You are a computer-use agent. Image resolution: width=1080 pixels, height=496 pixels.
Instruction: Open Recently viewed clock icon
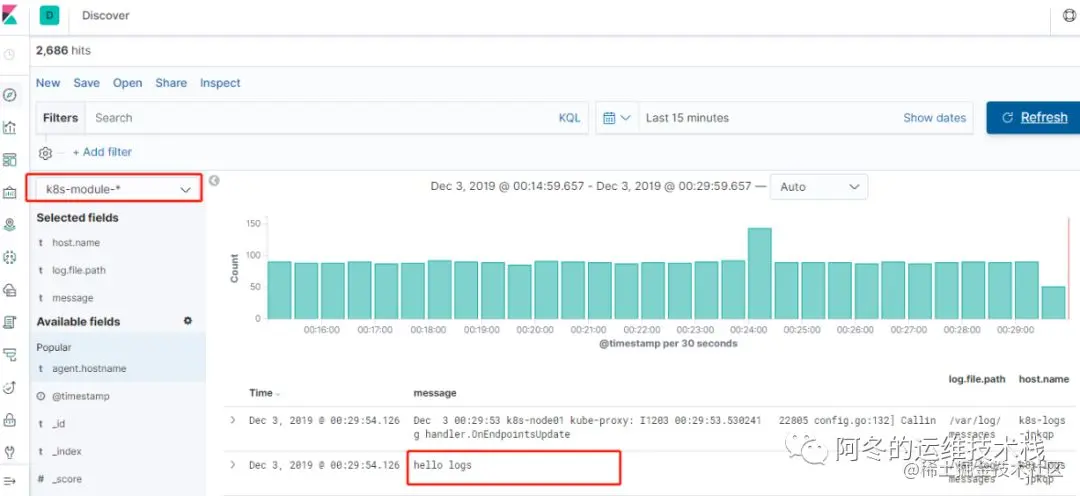[x=10, y=54]
